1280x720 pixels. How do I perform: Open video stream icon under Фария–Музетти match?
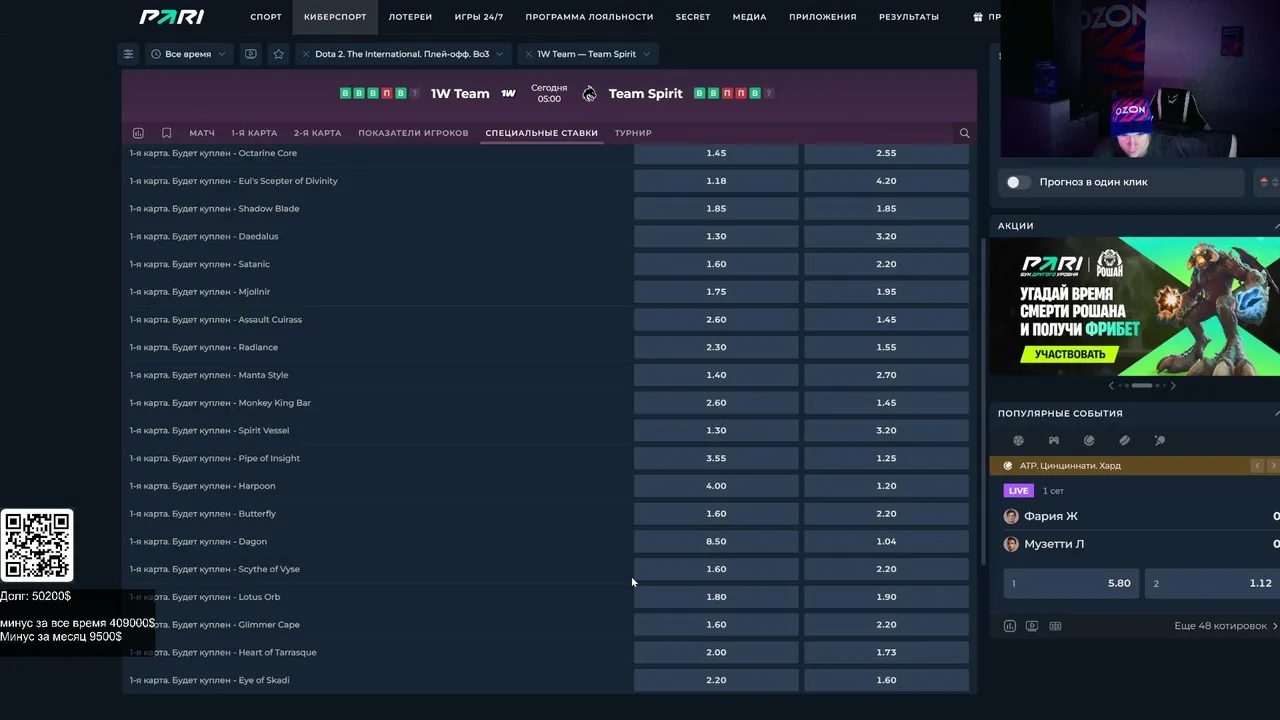point(1032,626)
